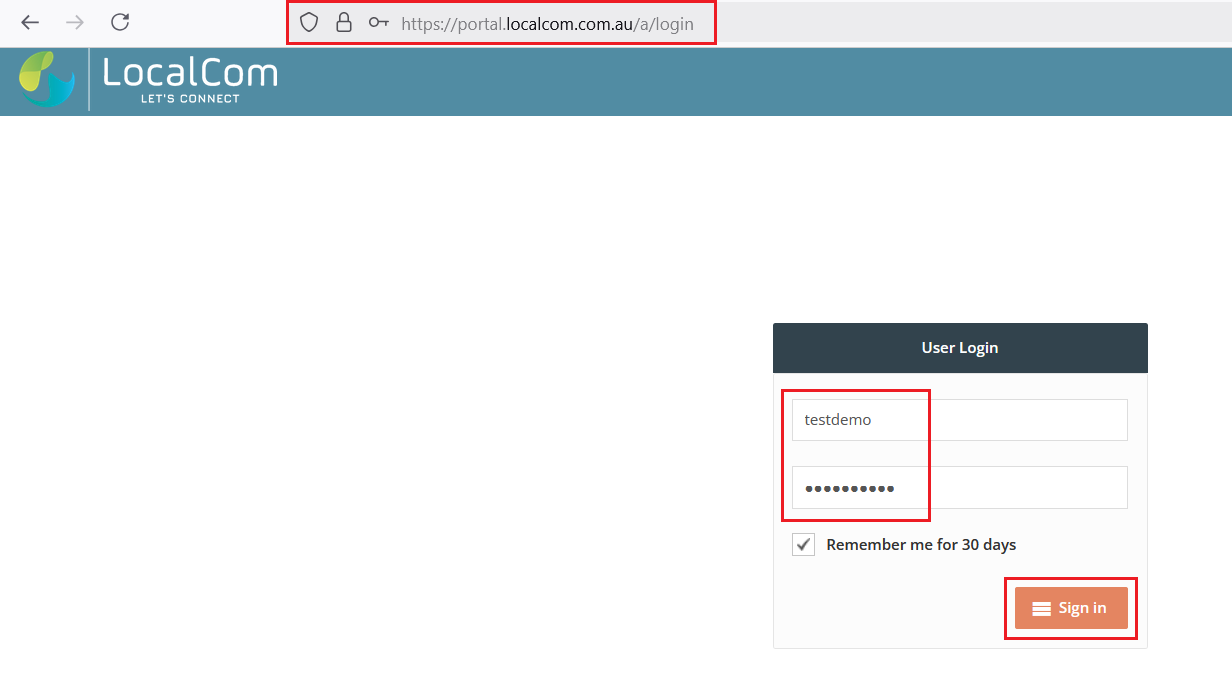This screenshot has width=1232, height=689.
Task: Click the LocalCom wordmark text
Action: point(190,73)
